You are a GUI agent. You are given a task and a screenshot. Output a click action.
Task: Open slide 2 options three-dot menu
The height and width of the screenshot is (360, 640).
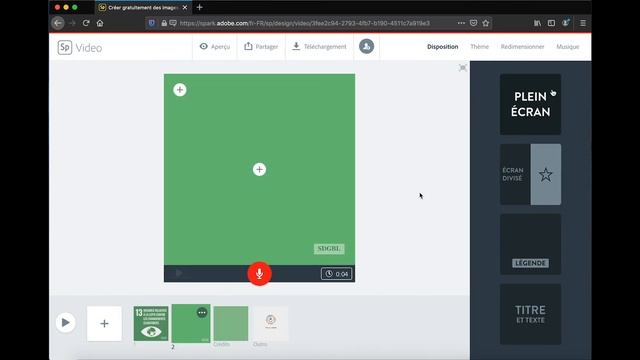coord(202,313)
